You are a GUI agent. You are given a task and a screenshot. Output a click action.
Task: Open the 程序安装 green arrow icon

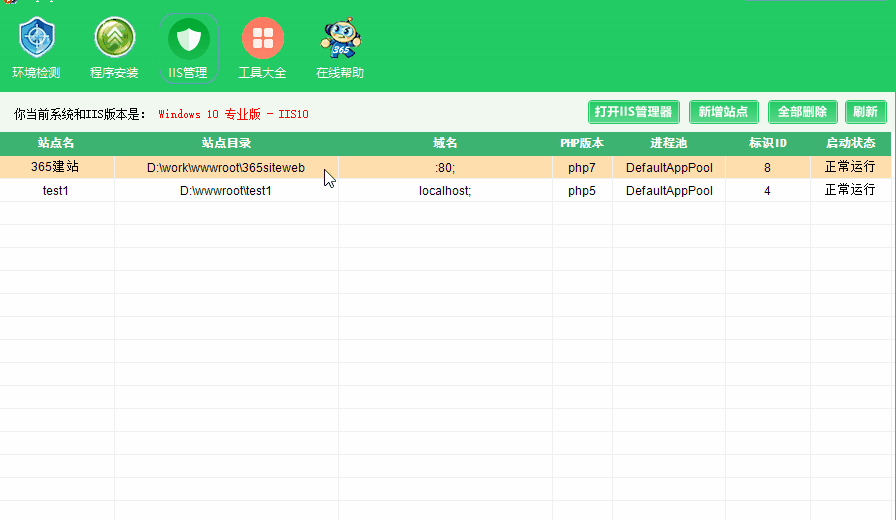[114, 38]
